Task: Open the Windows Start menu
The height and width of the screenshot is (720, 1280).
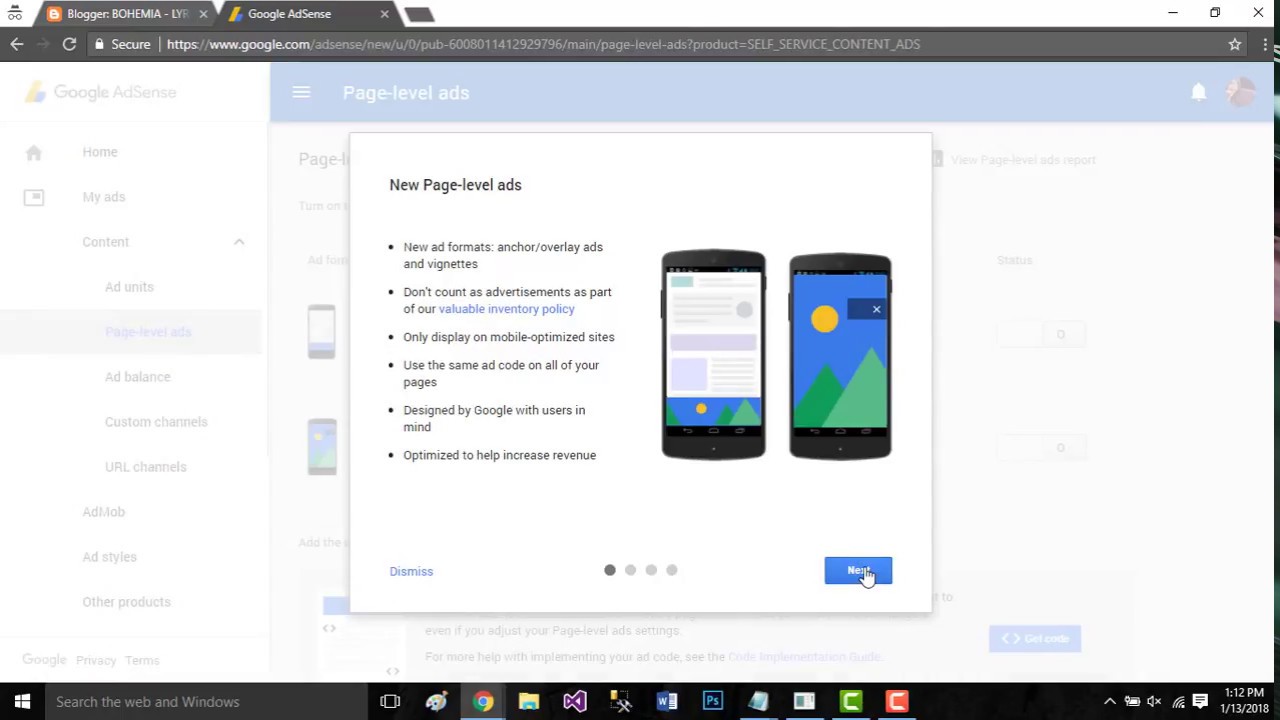Action: pos(22,702)
